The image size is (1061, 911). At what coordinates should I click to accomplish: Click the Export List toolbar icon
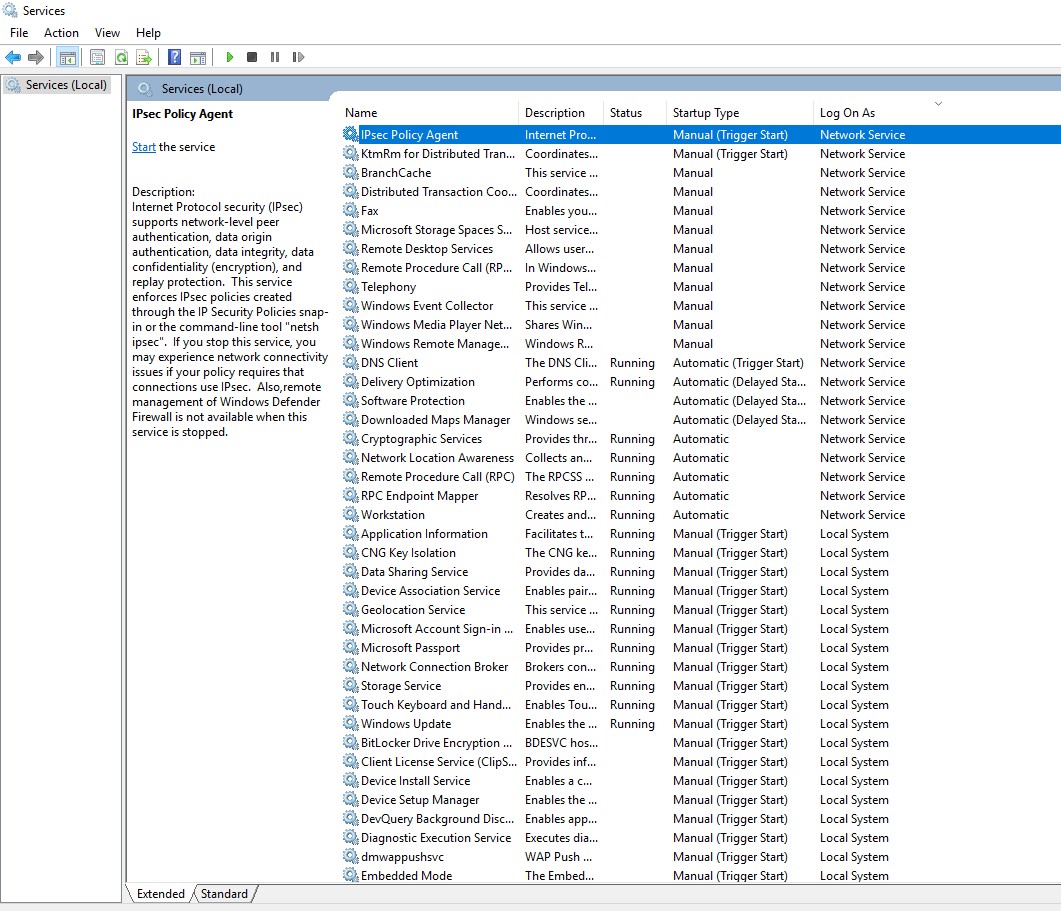point(144,58)
